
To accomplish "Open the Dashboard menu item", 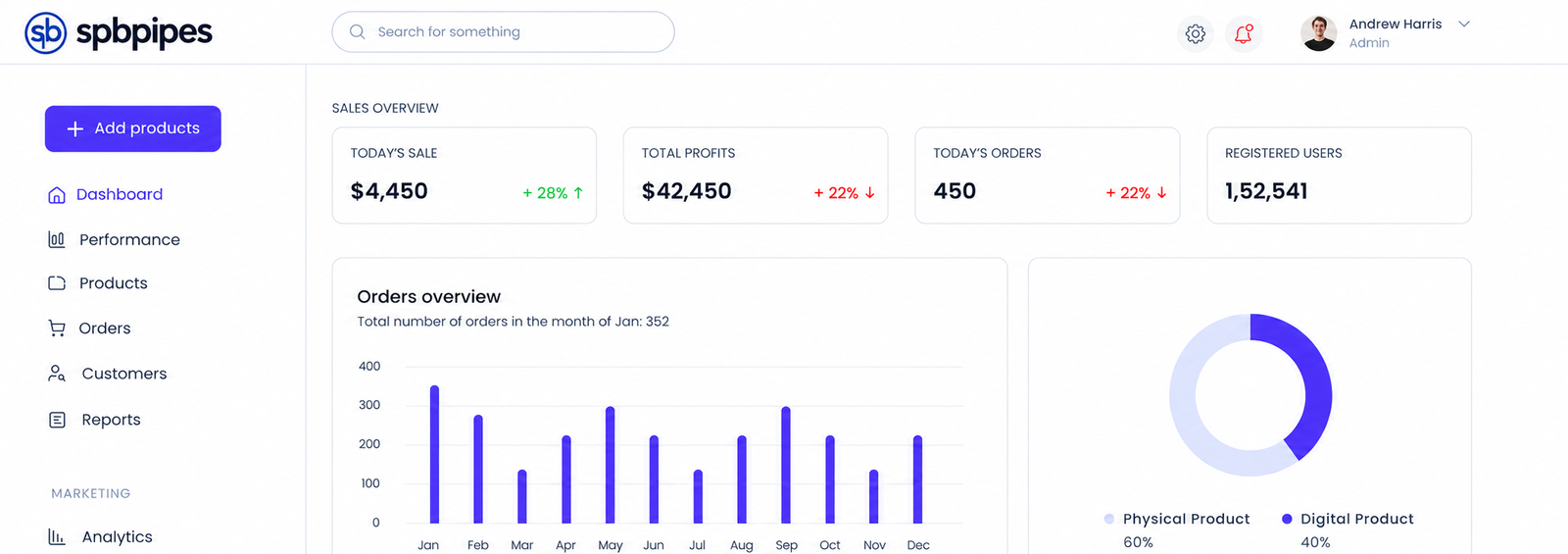I will pos(120,194).
